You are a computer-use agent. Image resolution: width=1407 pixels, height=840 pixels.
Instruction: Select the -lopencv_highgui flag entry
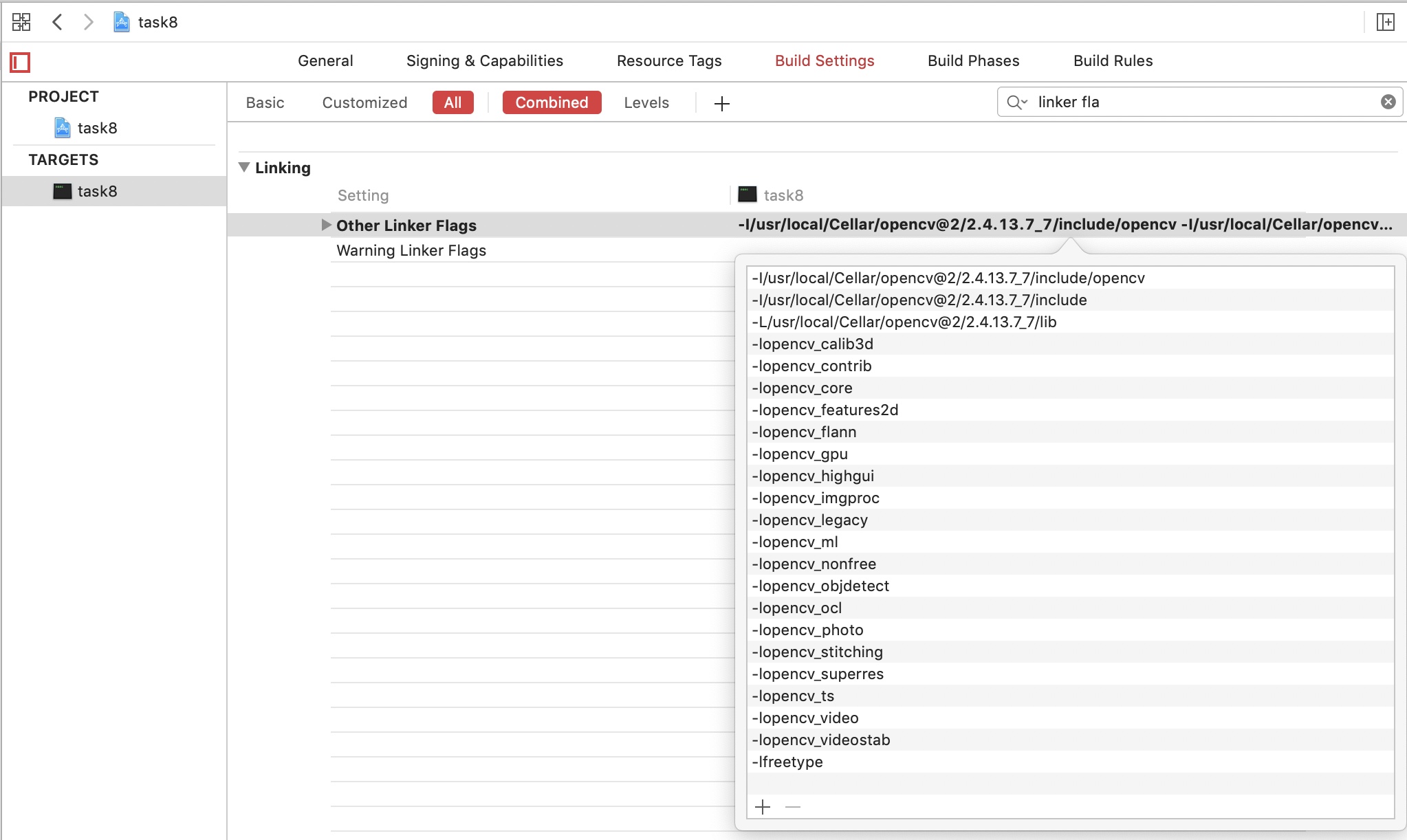tap(813, 476)
